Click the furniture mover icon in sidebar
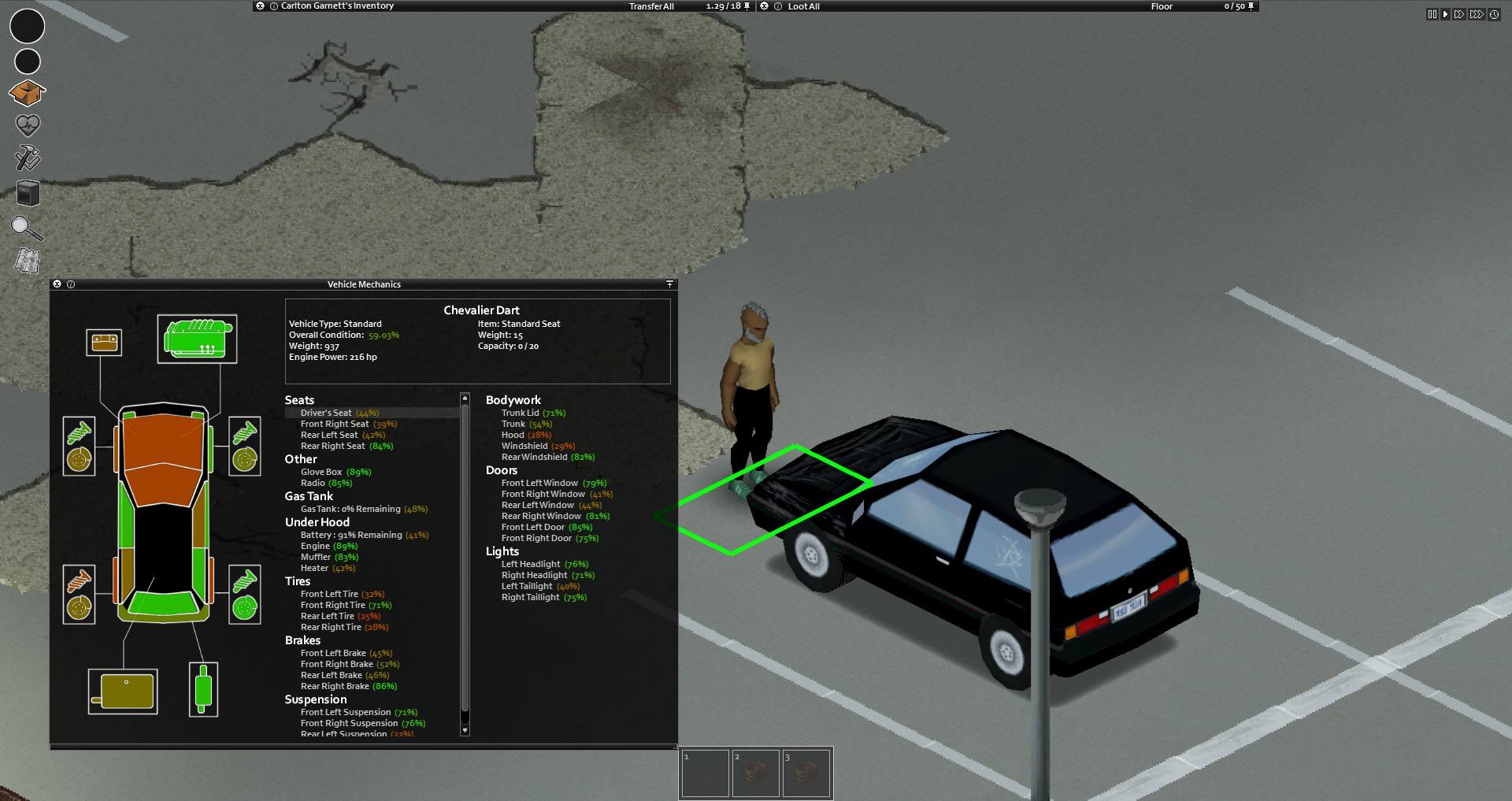1512x801 pixels. coord(28,193)
